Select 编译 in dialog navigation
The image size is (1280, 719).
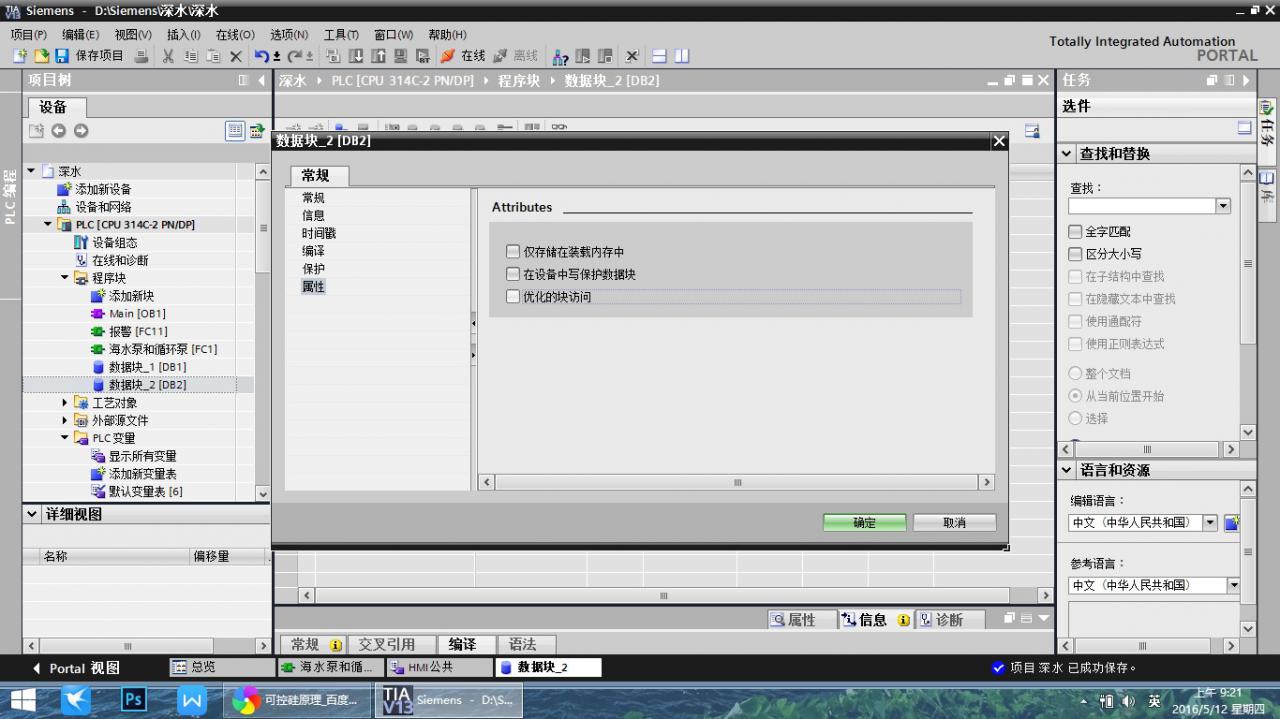(313, 251)
